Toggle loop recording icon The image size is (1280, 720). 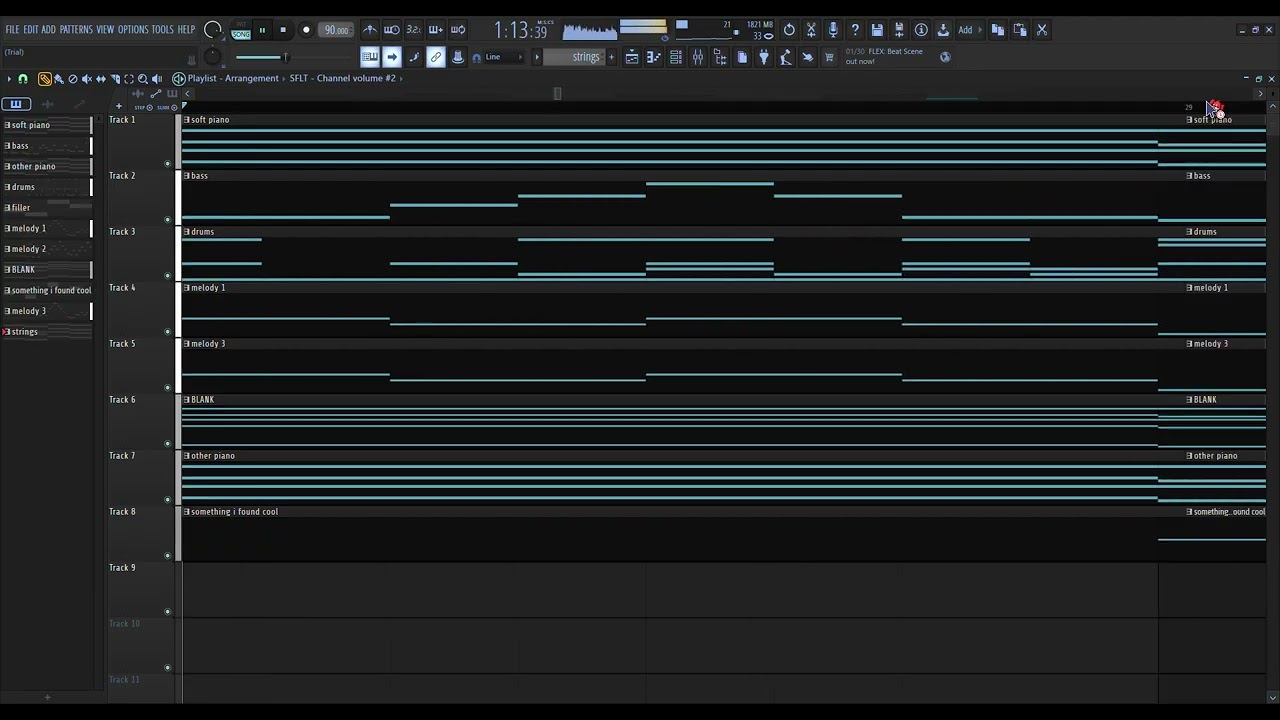click(x=458, y=30)
